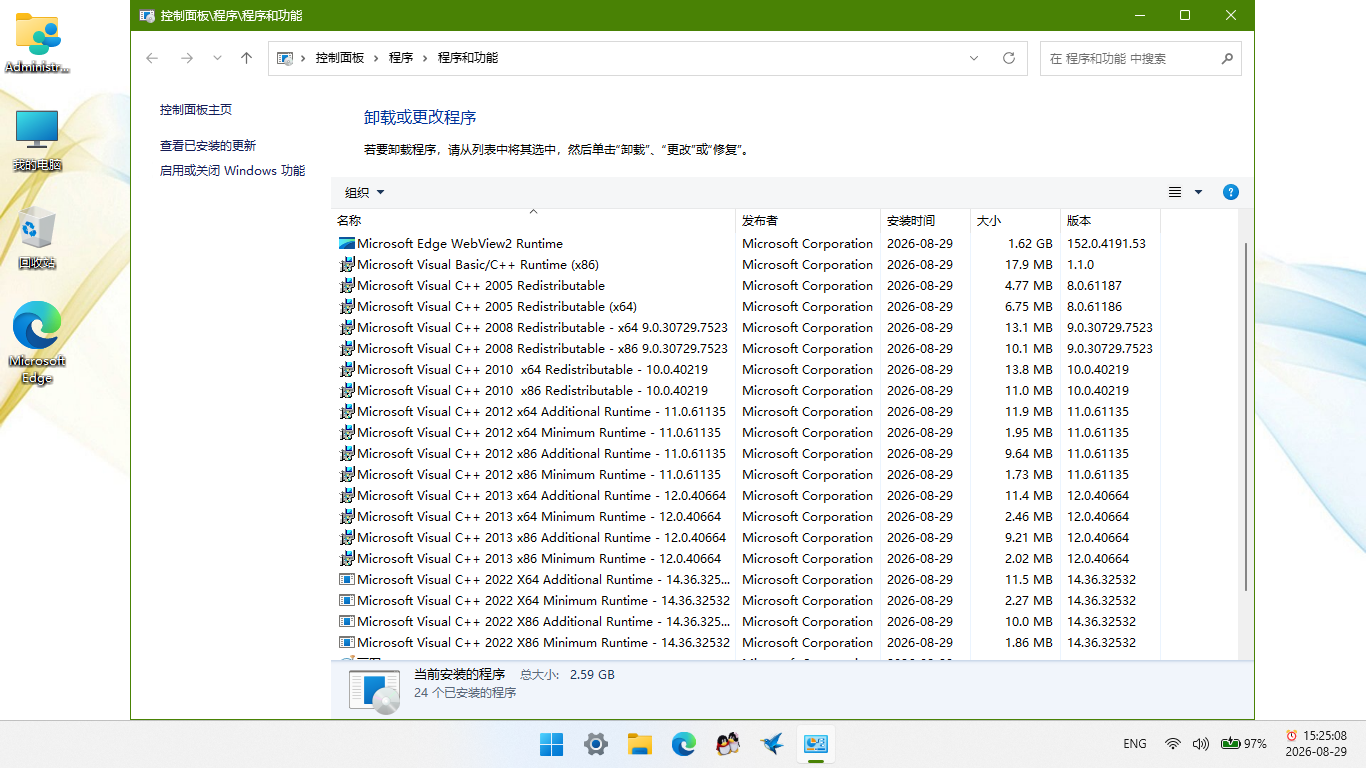Click 控制面板 in the address breadcrumb
The image size is (1366, 768).
340,58
